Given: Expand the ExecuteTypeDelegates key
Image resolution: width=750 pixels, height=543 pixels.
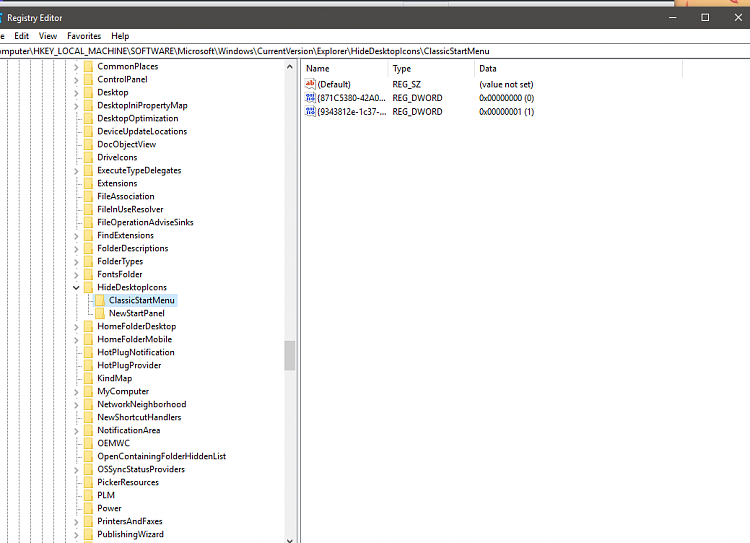Looking at the screenshot, I should (x=76, y=171).
